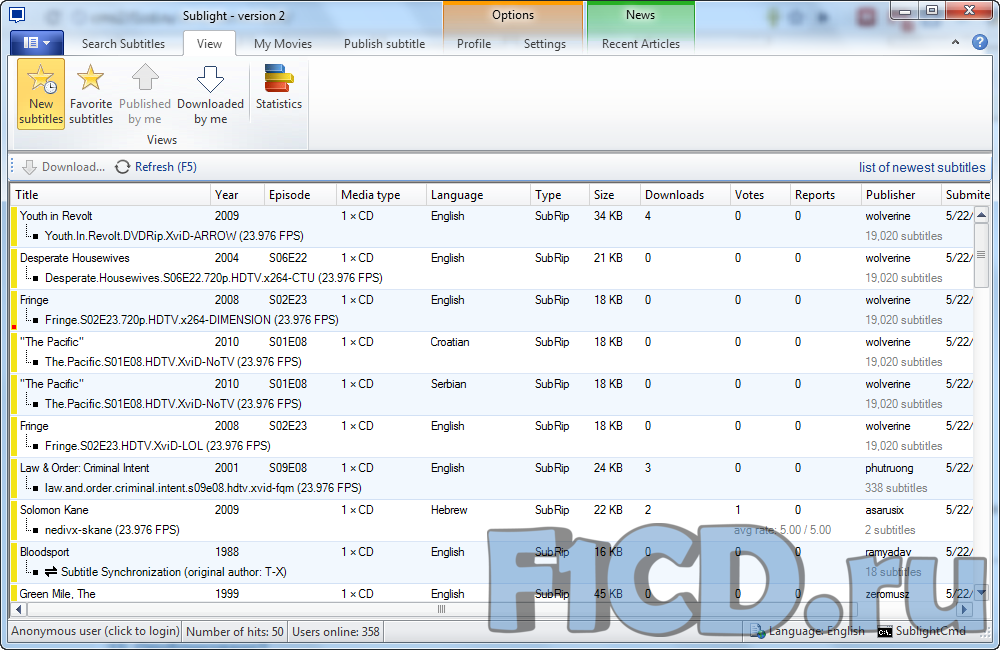Sort the list by Year column
Screen dimensions: 1000x650
(x=237, y=195)
